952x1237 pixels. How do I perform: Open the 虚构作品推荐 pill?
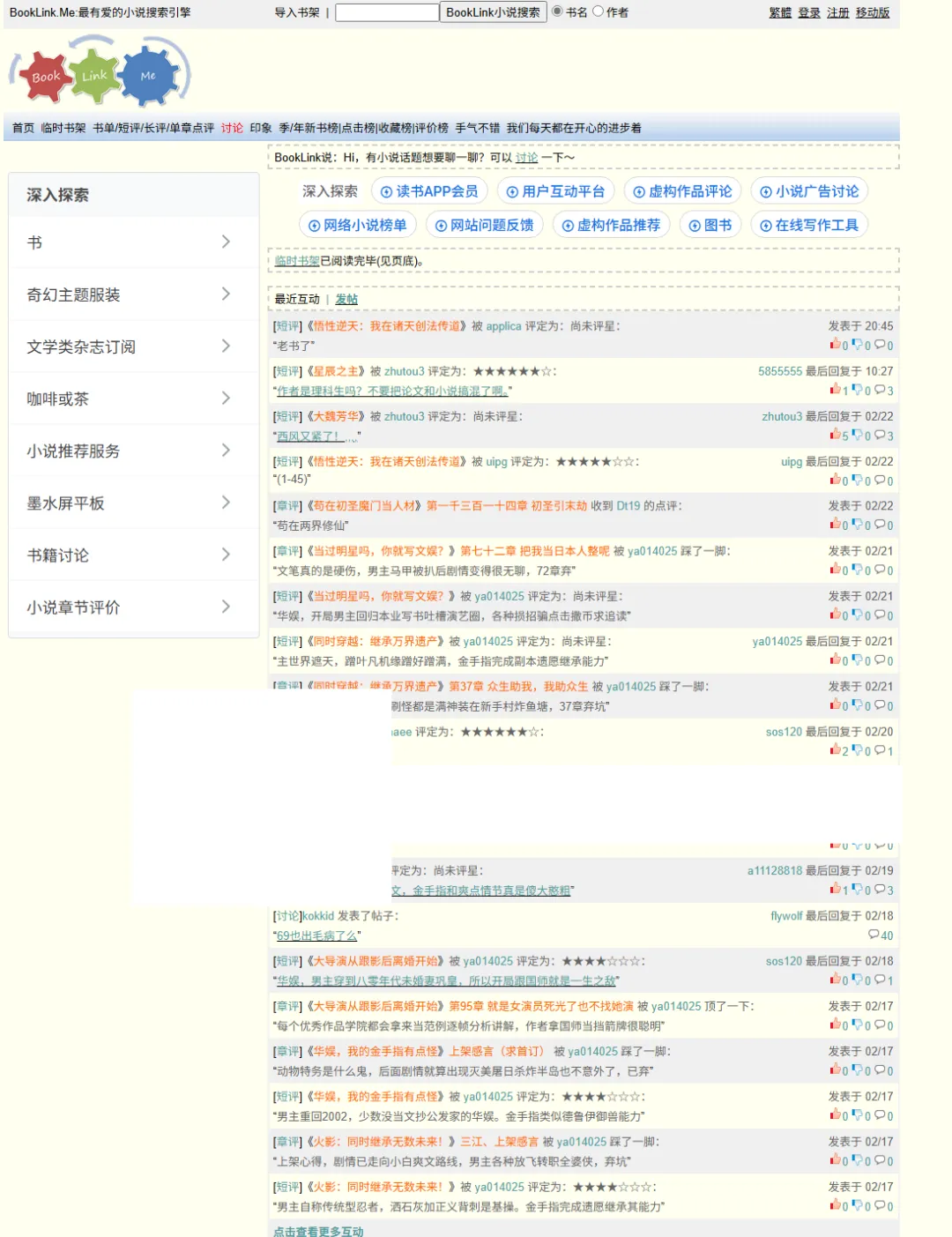click(x=611, y=225)
